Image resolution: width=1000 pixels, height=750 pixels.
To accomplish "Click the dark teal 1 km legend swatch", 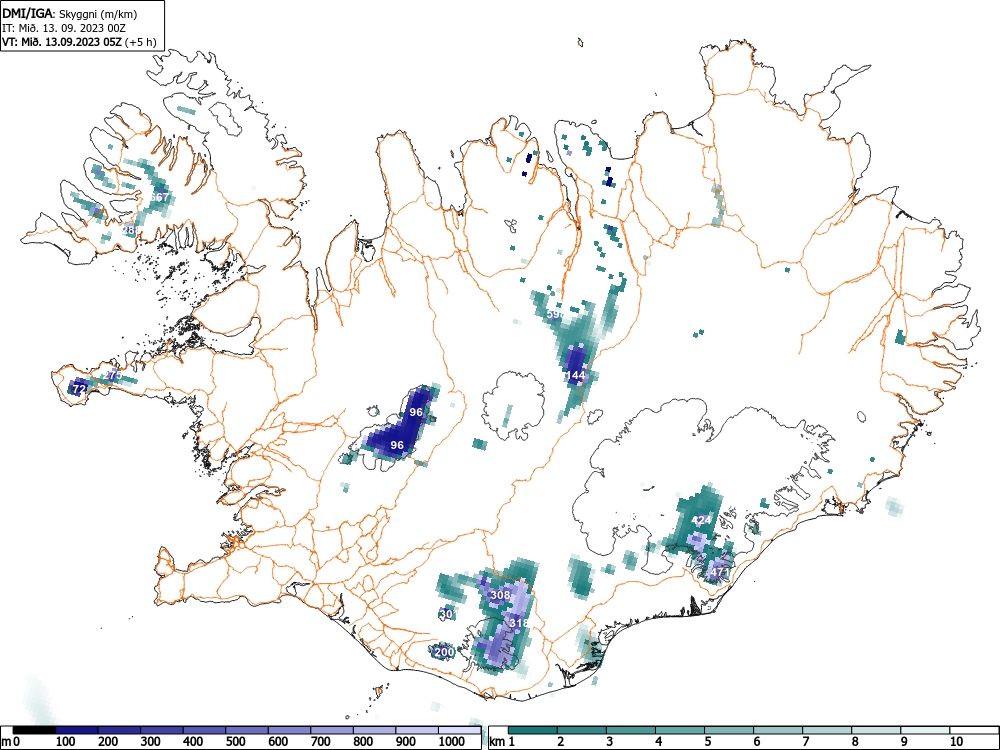I will click(533, 730).
